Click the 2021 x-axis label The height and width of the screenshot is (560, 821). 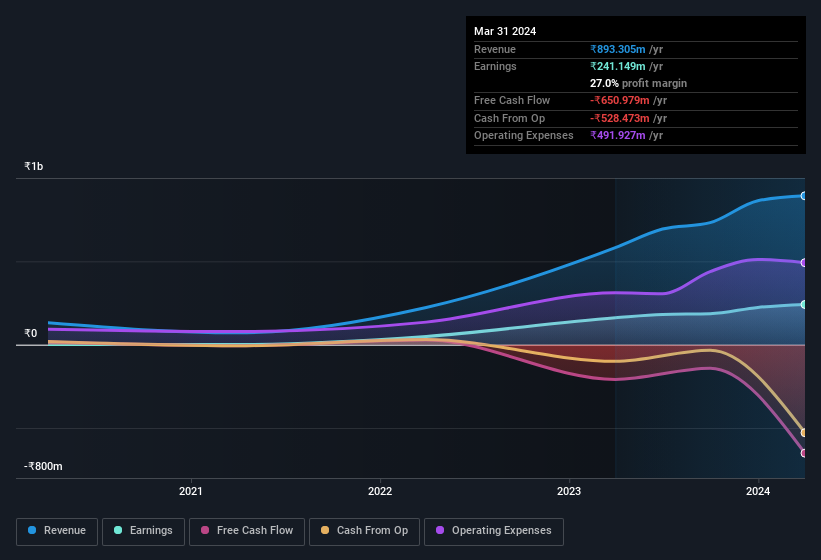191,491
